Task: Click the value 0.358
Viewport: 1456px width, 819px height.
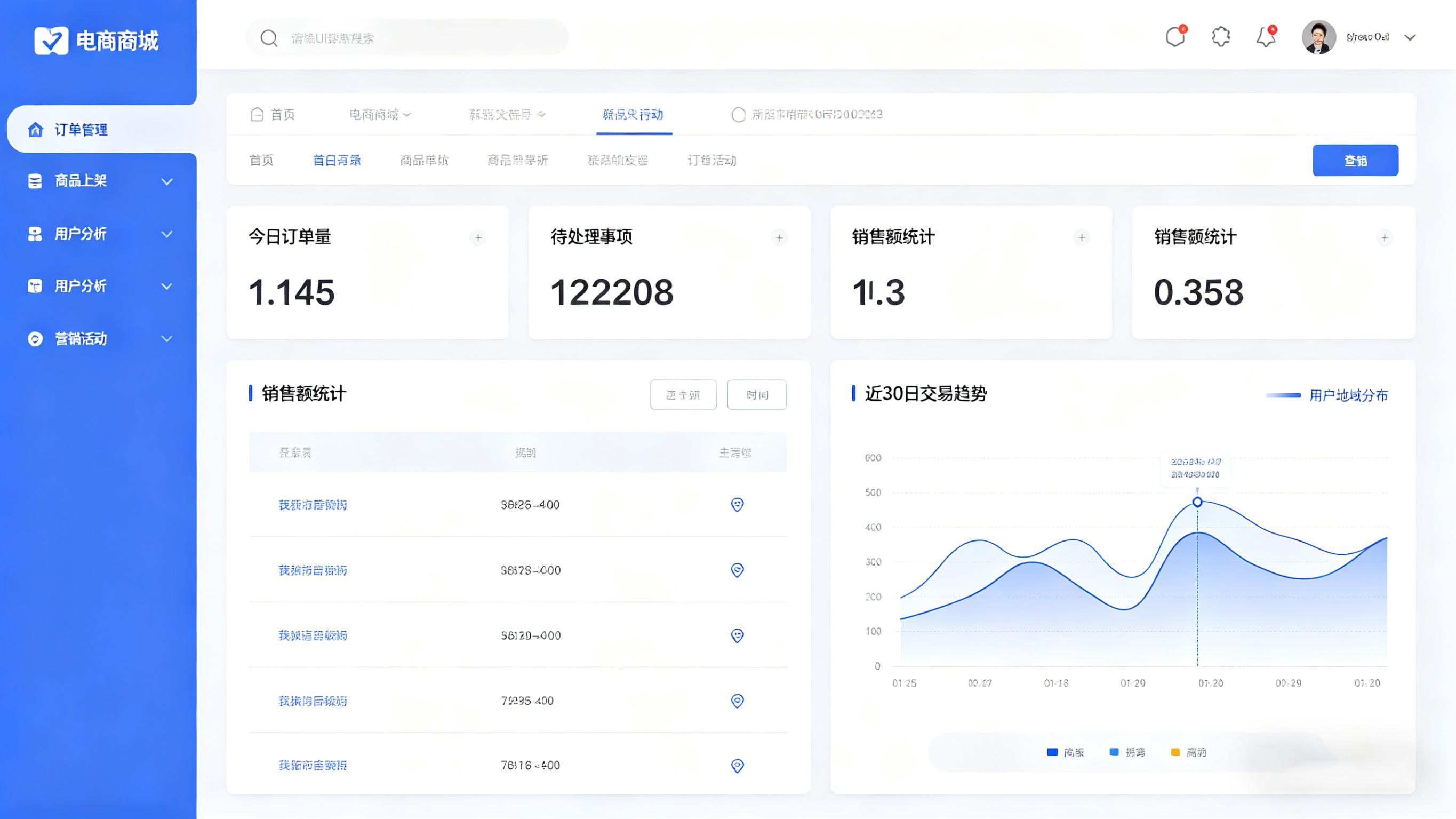Action: tap(1198, 292)
